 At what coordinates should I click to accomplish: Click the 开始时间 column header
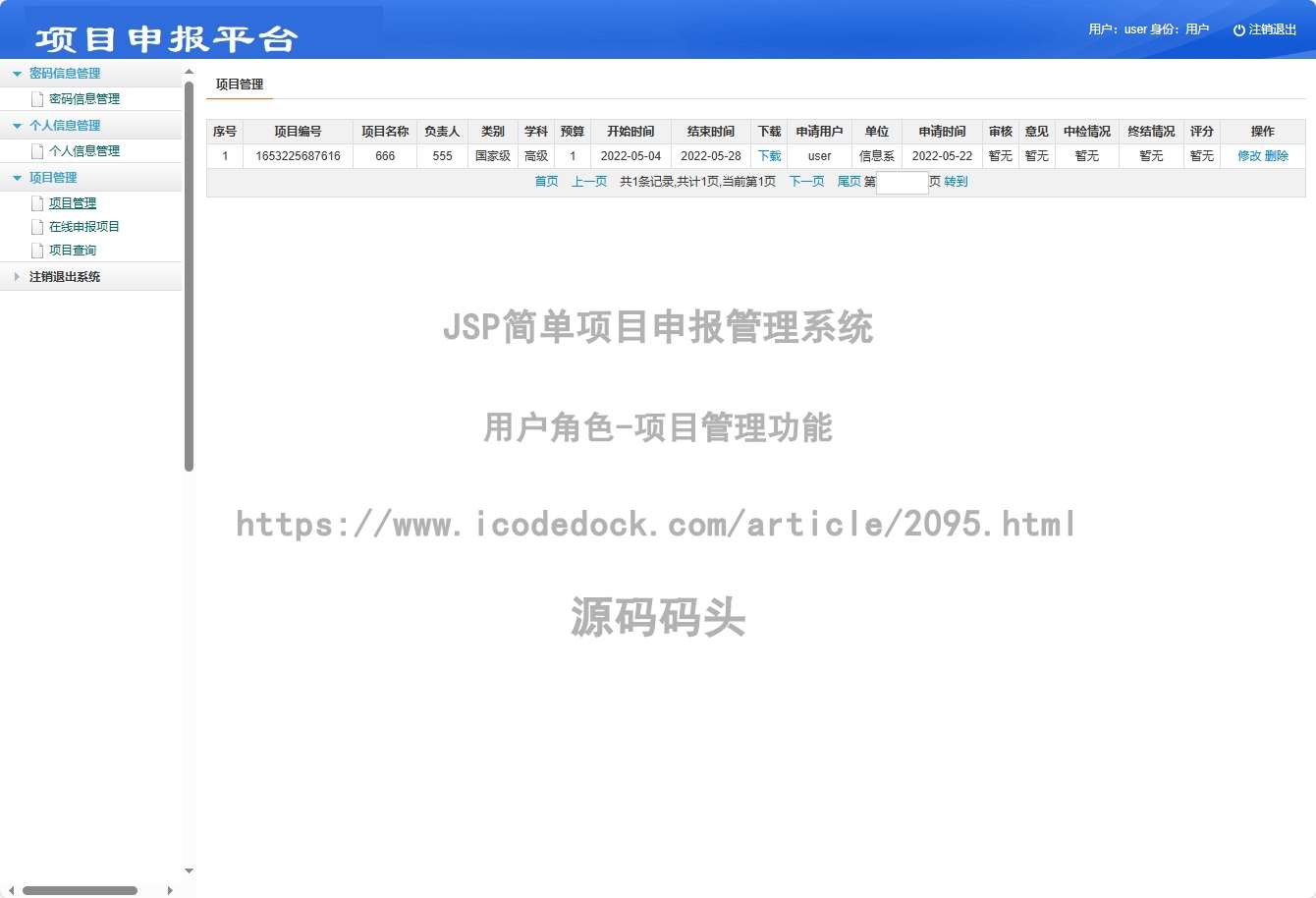tap(631, 132)
